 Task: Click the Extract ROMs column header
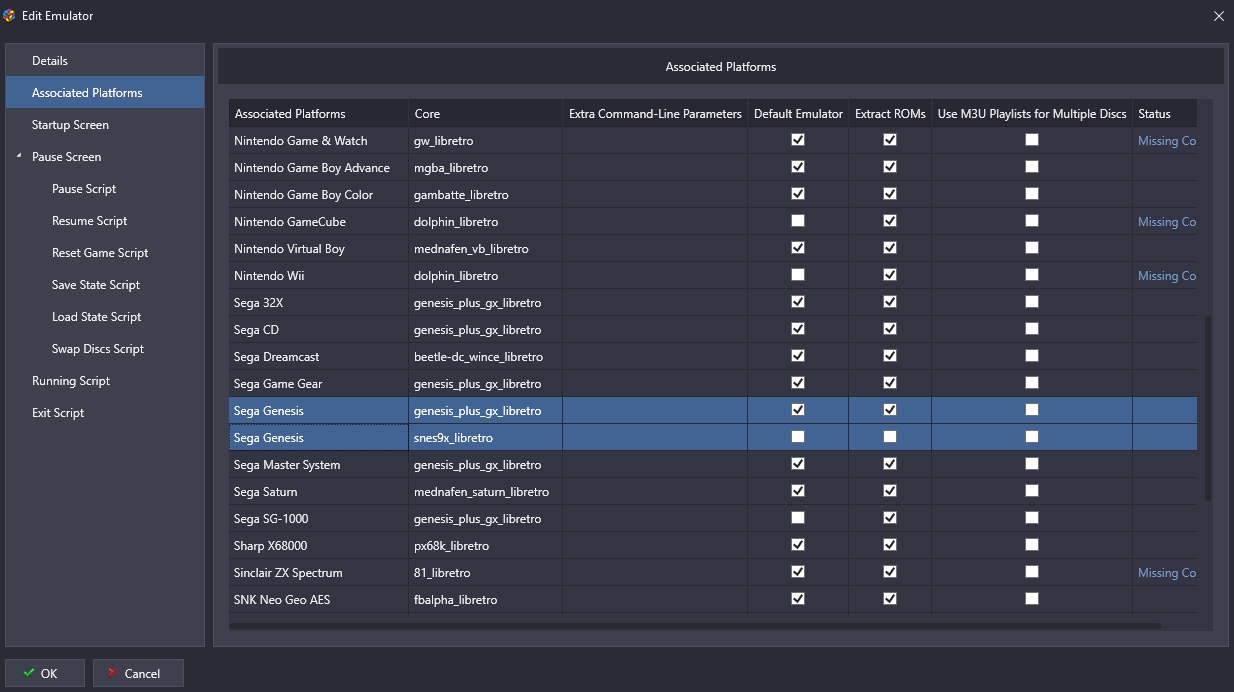click(890, 113)
